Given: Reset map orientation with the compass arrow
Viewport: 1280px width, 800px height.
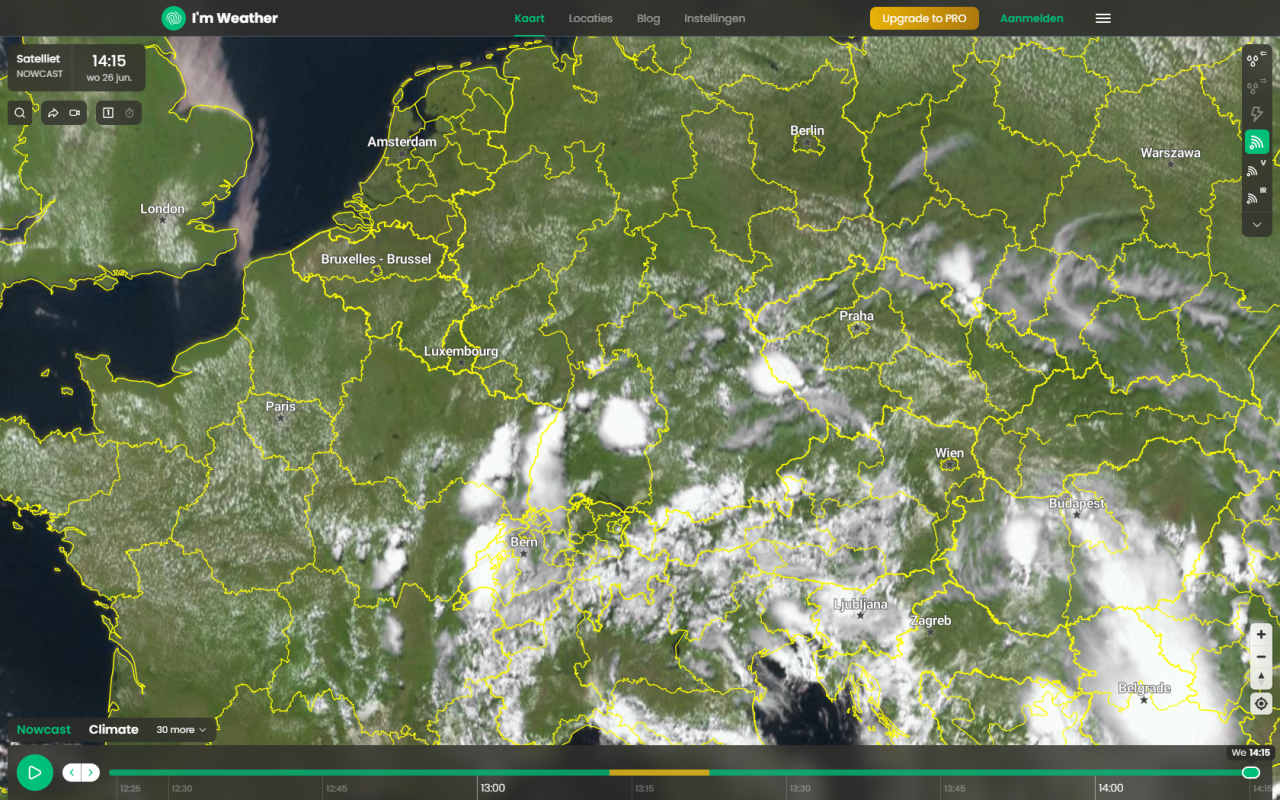Looking at the screenshot, I should point(1261,679).
